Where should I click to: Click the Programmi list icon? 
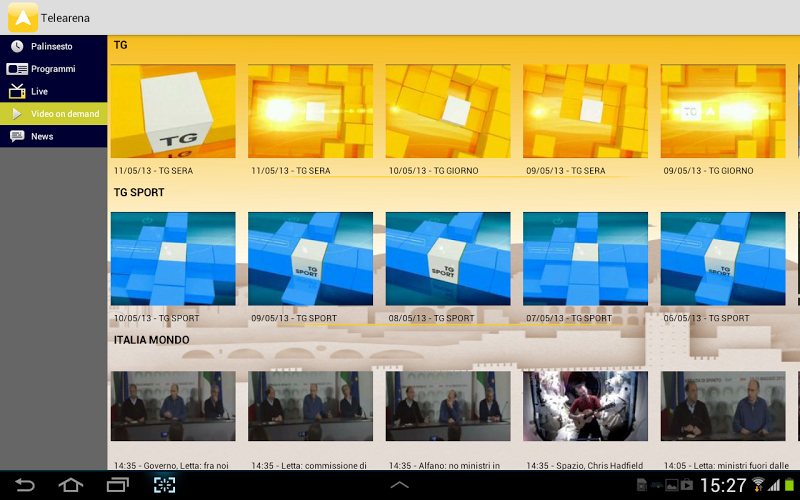[x=17, y=69]
